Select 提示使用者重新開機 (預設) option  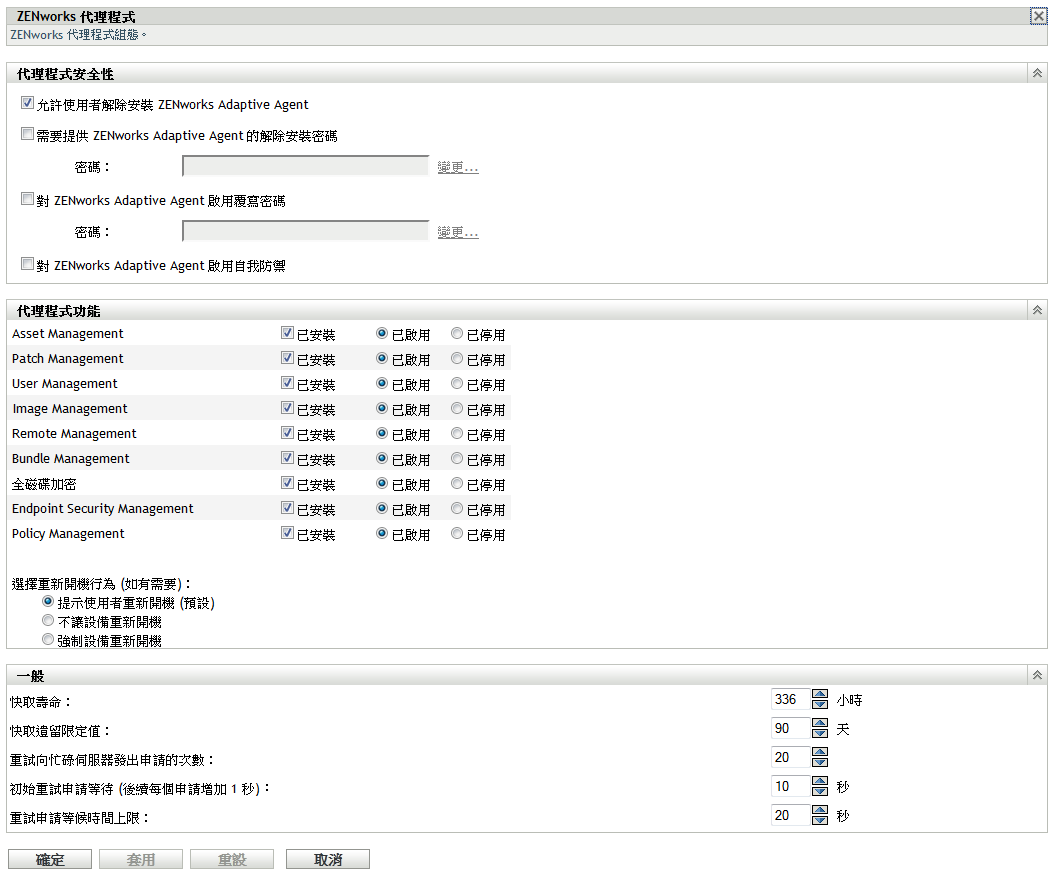pyautogui.click(x=48, y=601)
